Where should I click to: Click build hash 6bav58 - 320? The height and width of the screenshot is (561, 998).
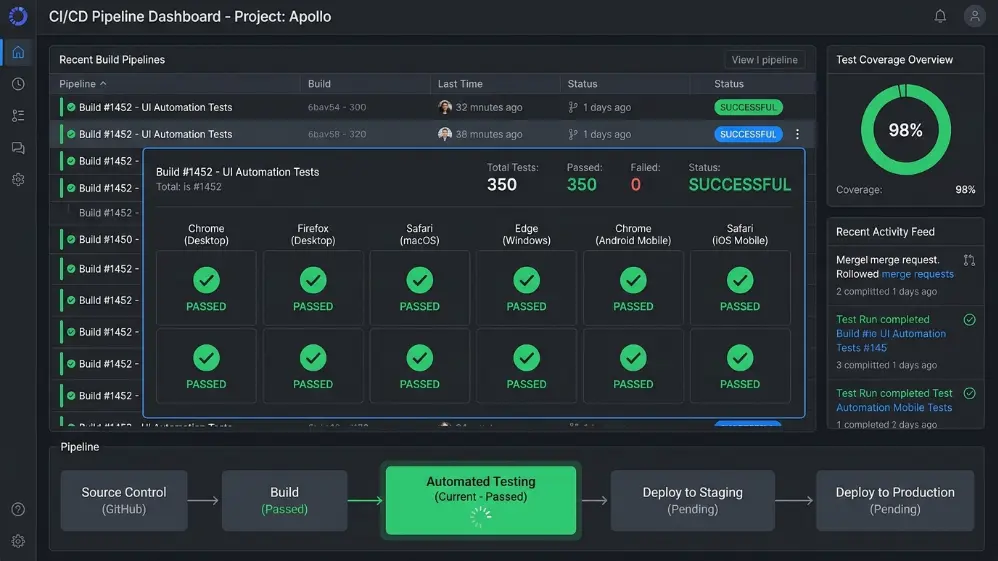pos(337,134)
